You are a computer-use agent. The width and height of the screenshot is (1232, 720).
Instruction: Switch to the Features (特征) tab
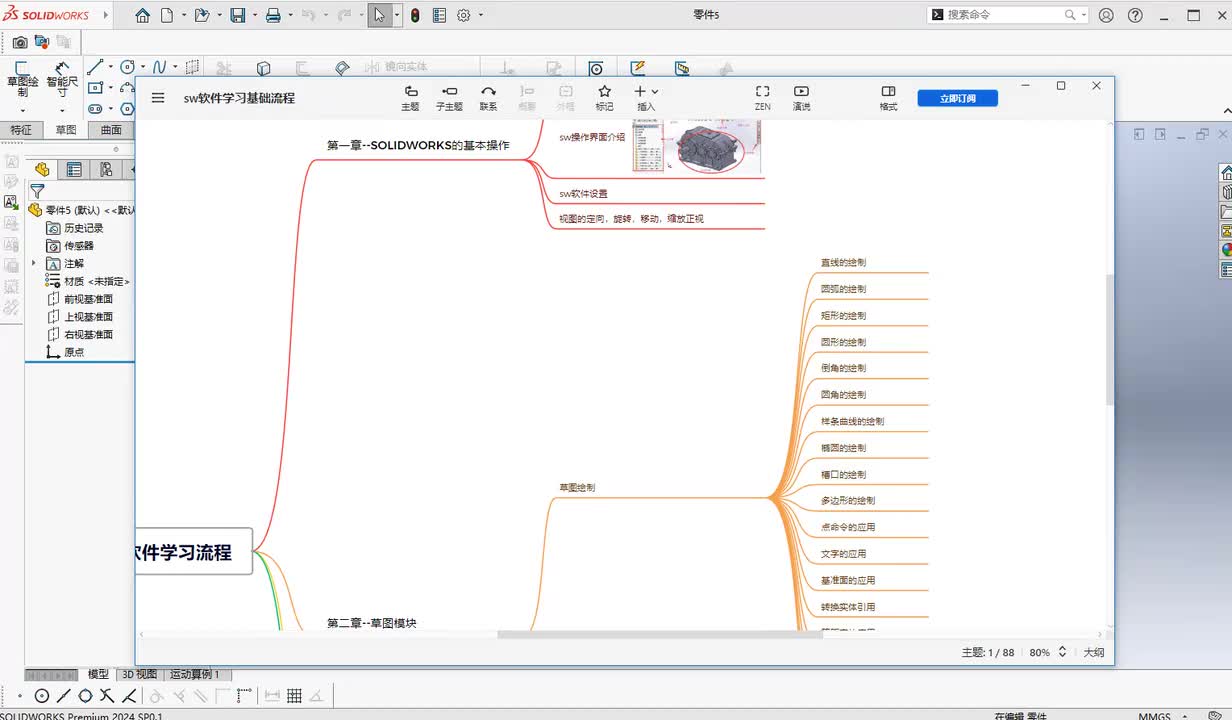coord(21,130)
